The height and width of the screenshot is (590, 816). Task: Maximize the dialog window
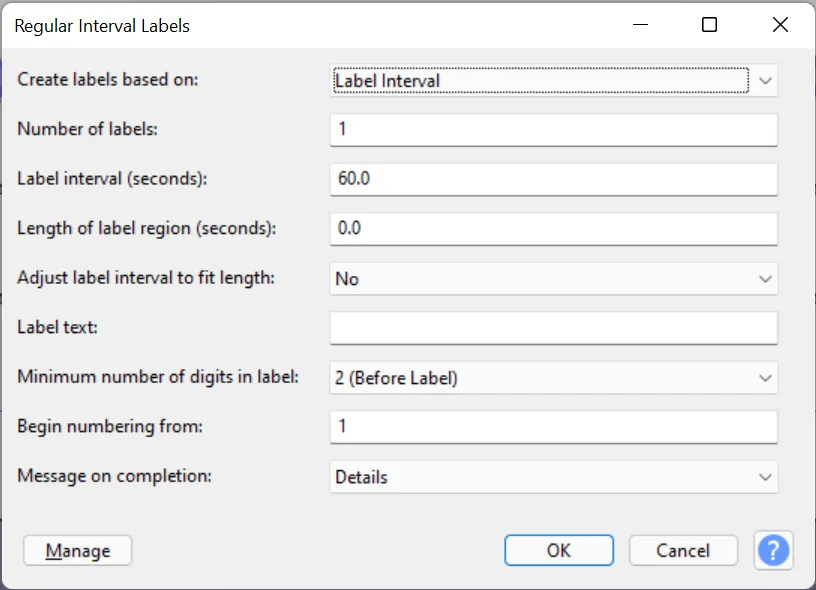(709, 24)
